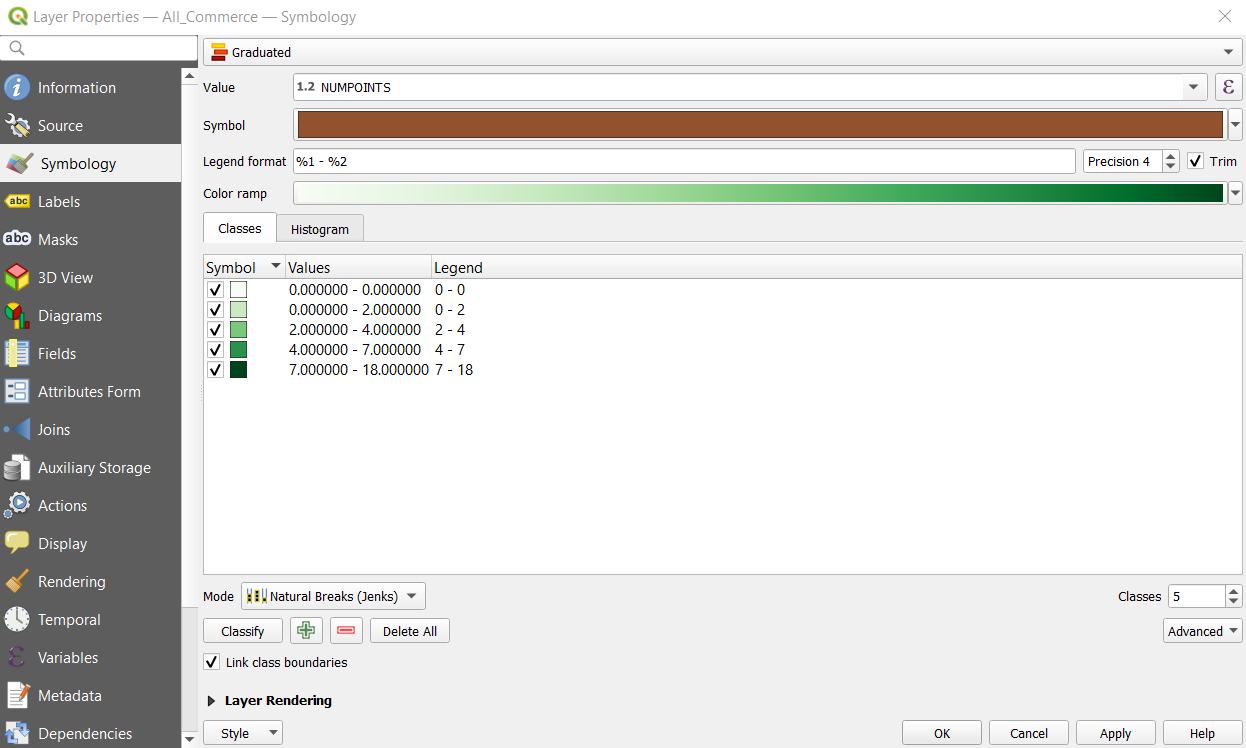Image resolution: width=1246 pixels, height=748 pixels.
Task: Open the 3D View settings page
Action: [65, 278]
